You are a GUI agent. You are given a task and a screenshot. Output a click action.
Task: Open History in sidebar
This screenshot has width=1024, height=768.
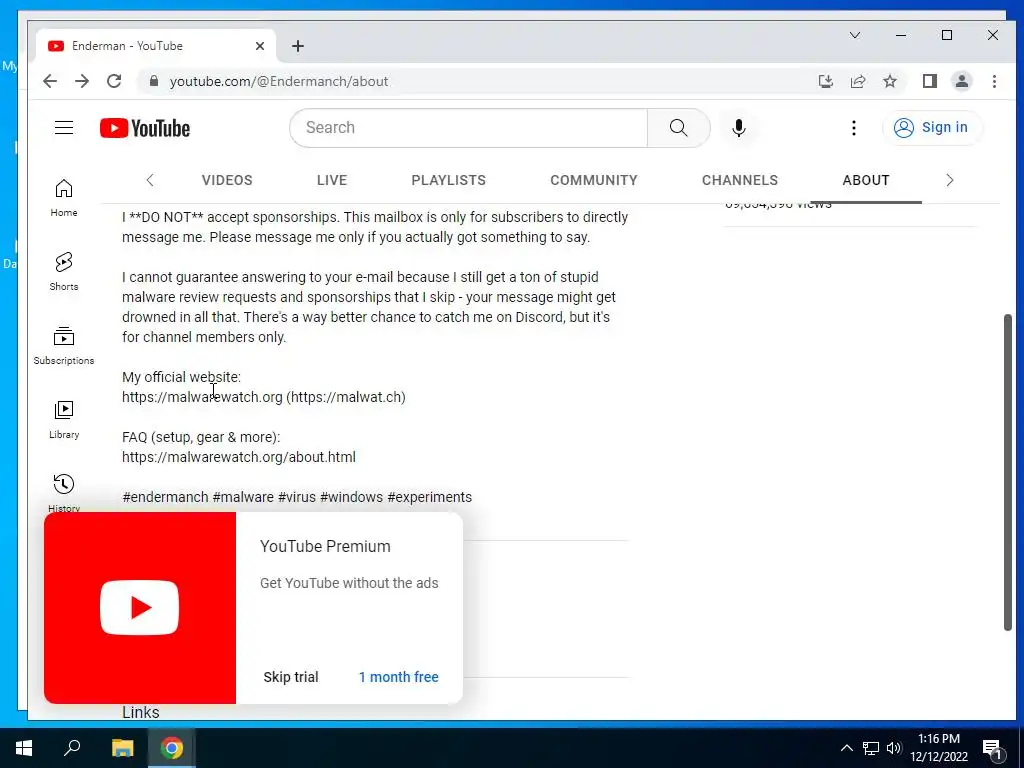pyautogui.click(x=64, y=493)
